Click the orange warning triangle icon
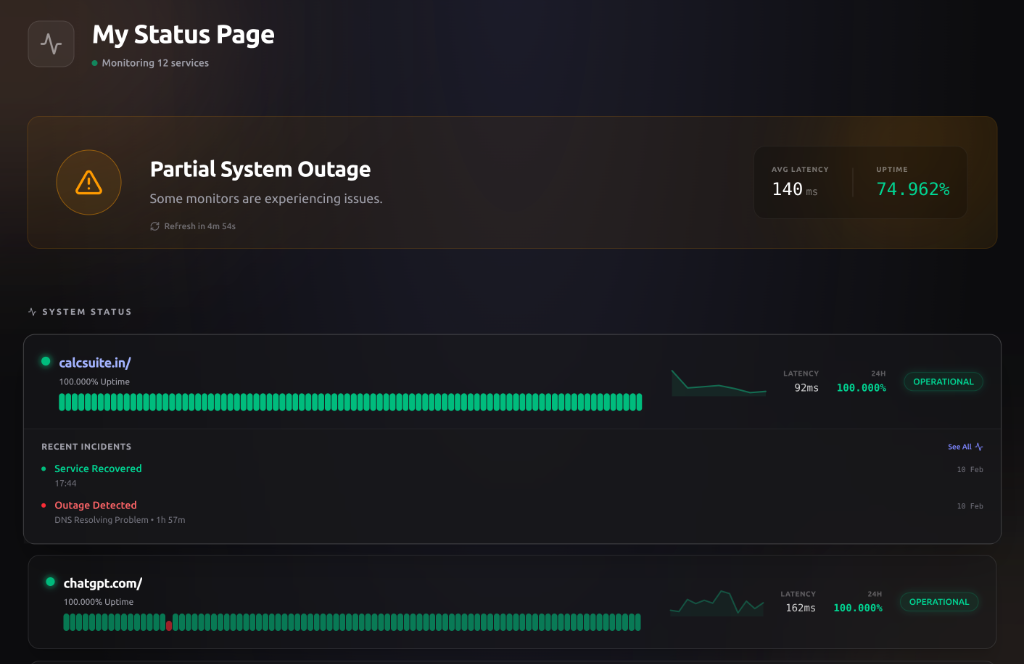The height and width of the screenshot is (664, 1024). tap(89, 182)
